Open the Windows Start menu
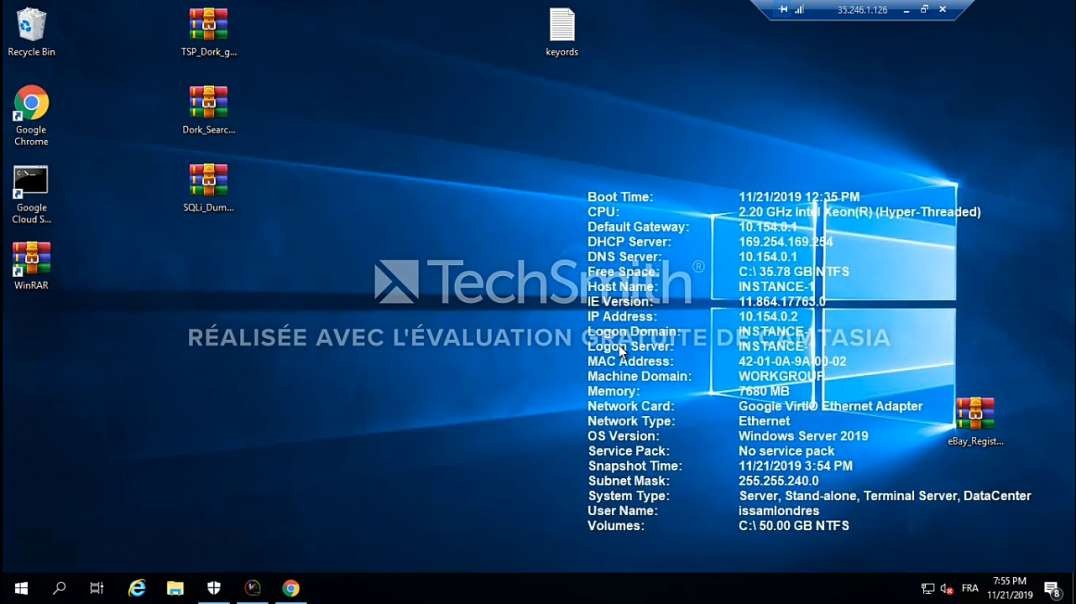Screen dimensions: 1076x604 click(x=21, y=588)
